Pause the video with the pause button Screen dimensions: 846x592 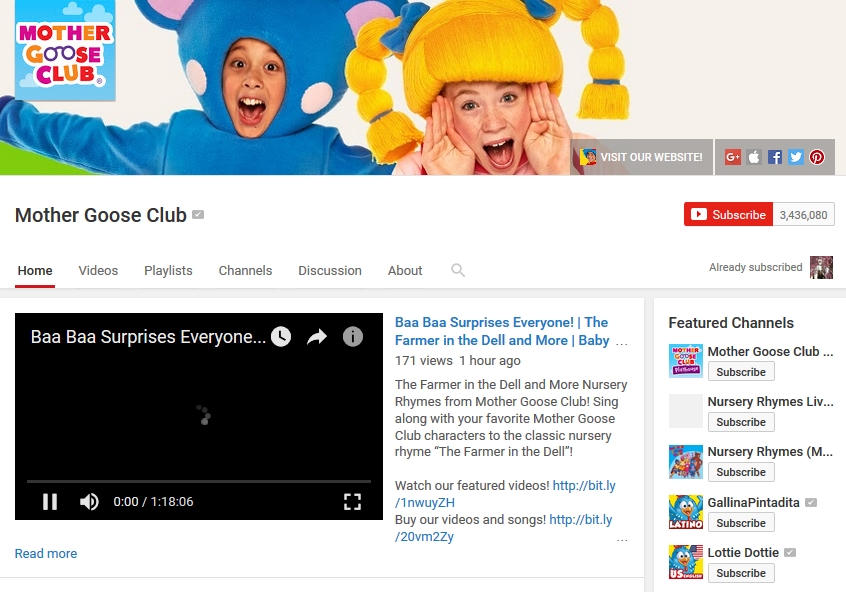coord(50,501)
